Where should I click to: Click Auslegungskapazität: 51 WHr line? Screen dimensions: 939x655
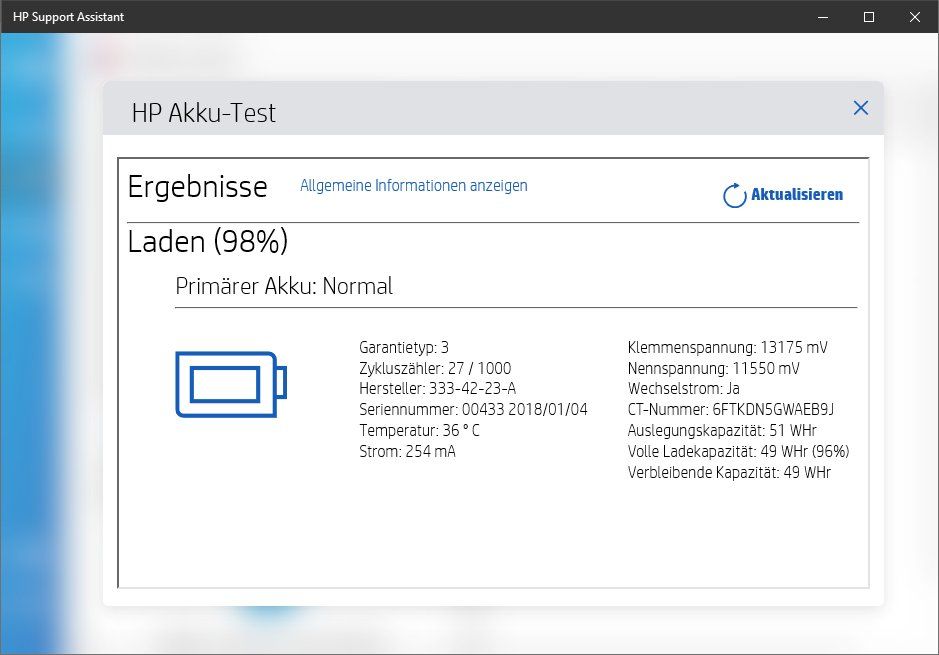(722, 430)
